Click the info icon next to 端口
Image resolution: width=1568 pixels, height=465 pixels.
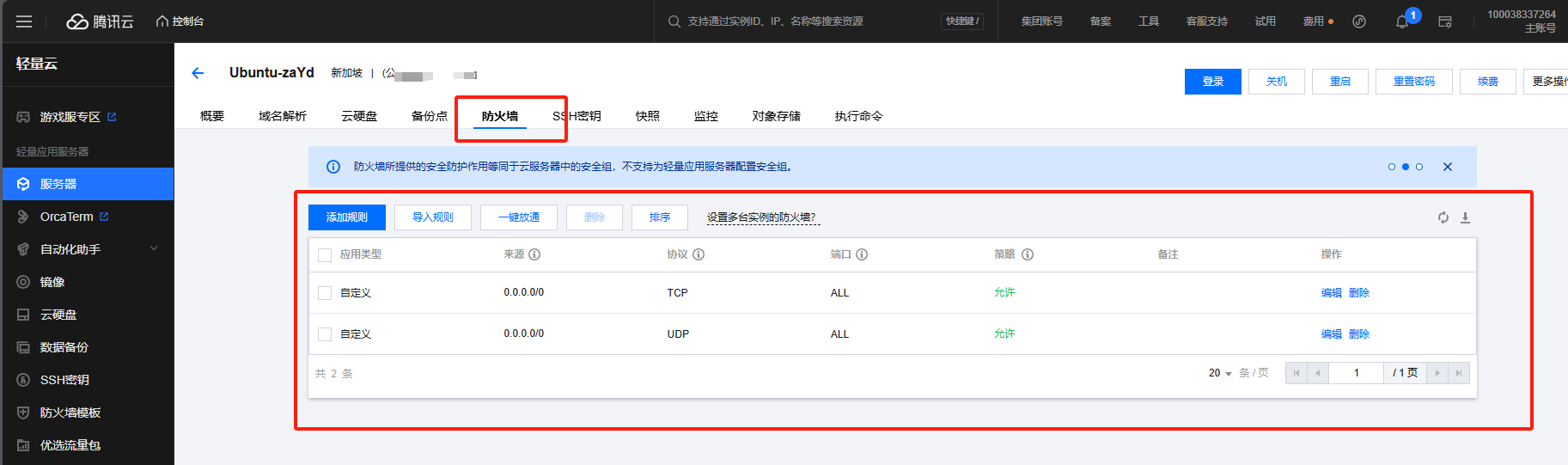(862, 254)
